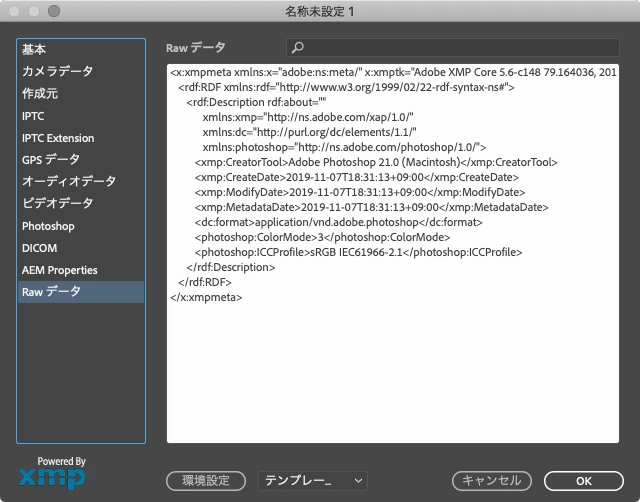Click the xmlns:xmp namespace line
This screenshot has height=502, width=640.
[308, 118]
